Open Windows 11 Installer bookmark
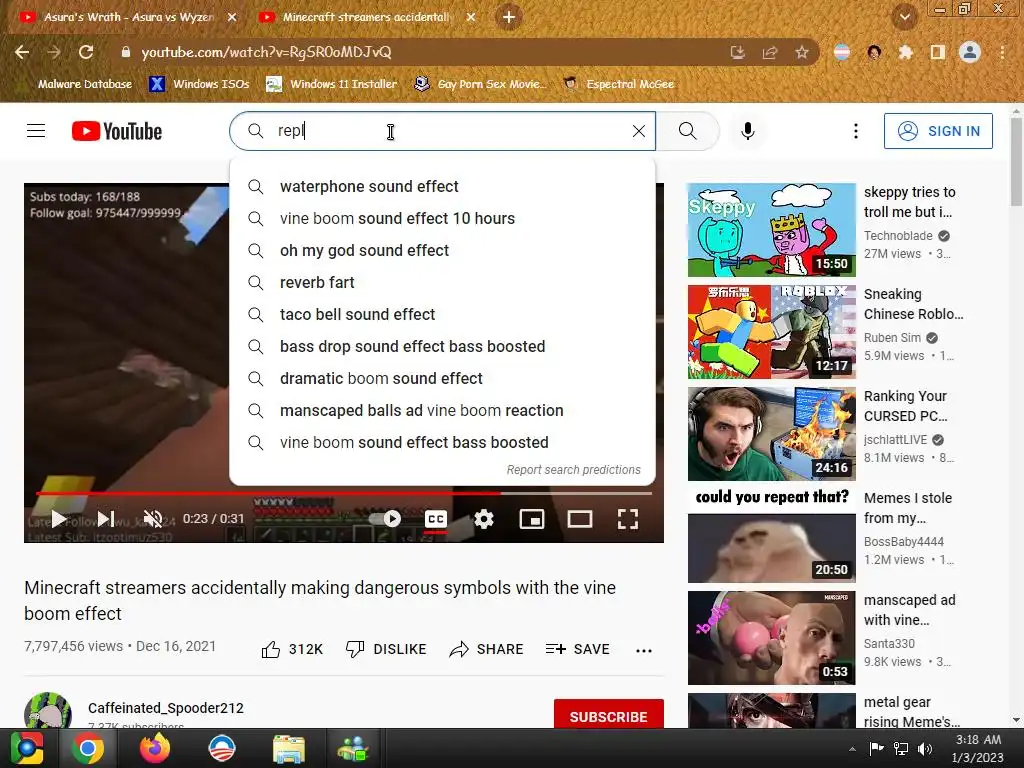1024x768 pixels. [332, 84]
